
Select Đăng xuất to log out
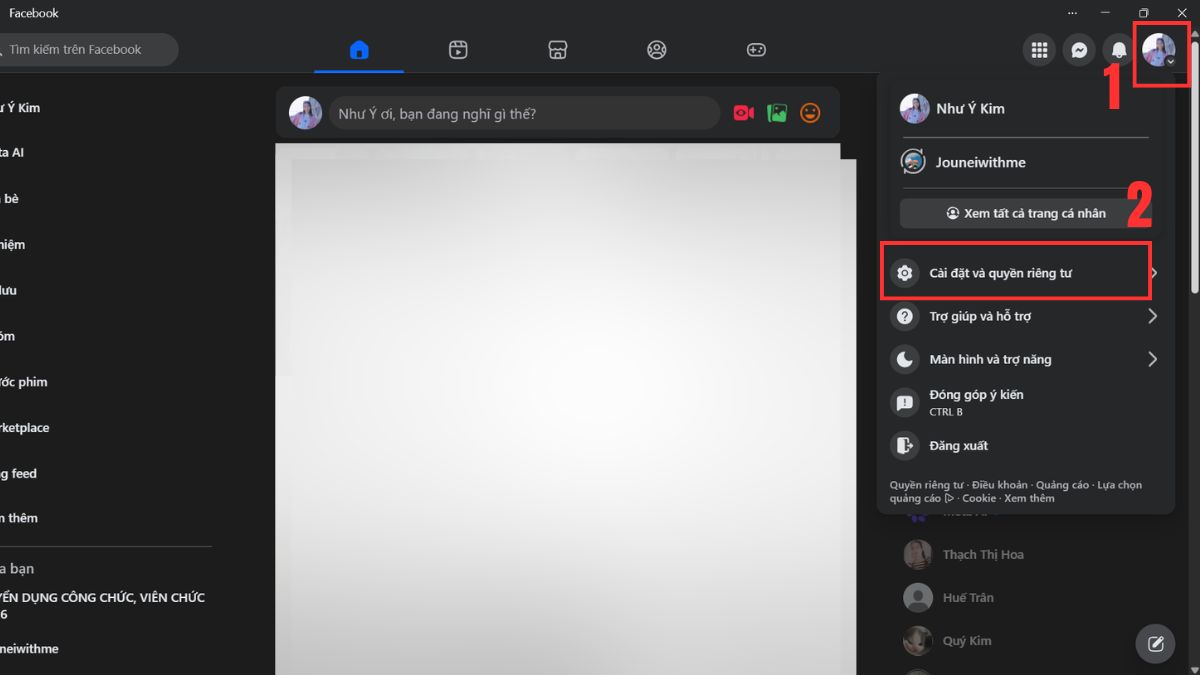click(1026, 445)
